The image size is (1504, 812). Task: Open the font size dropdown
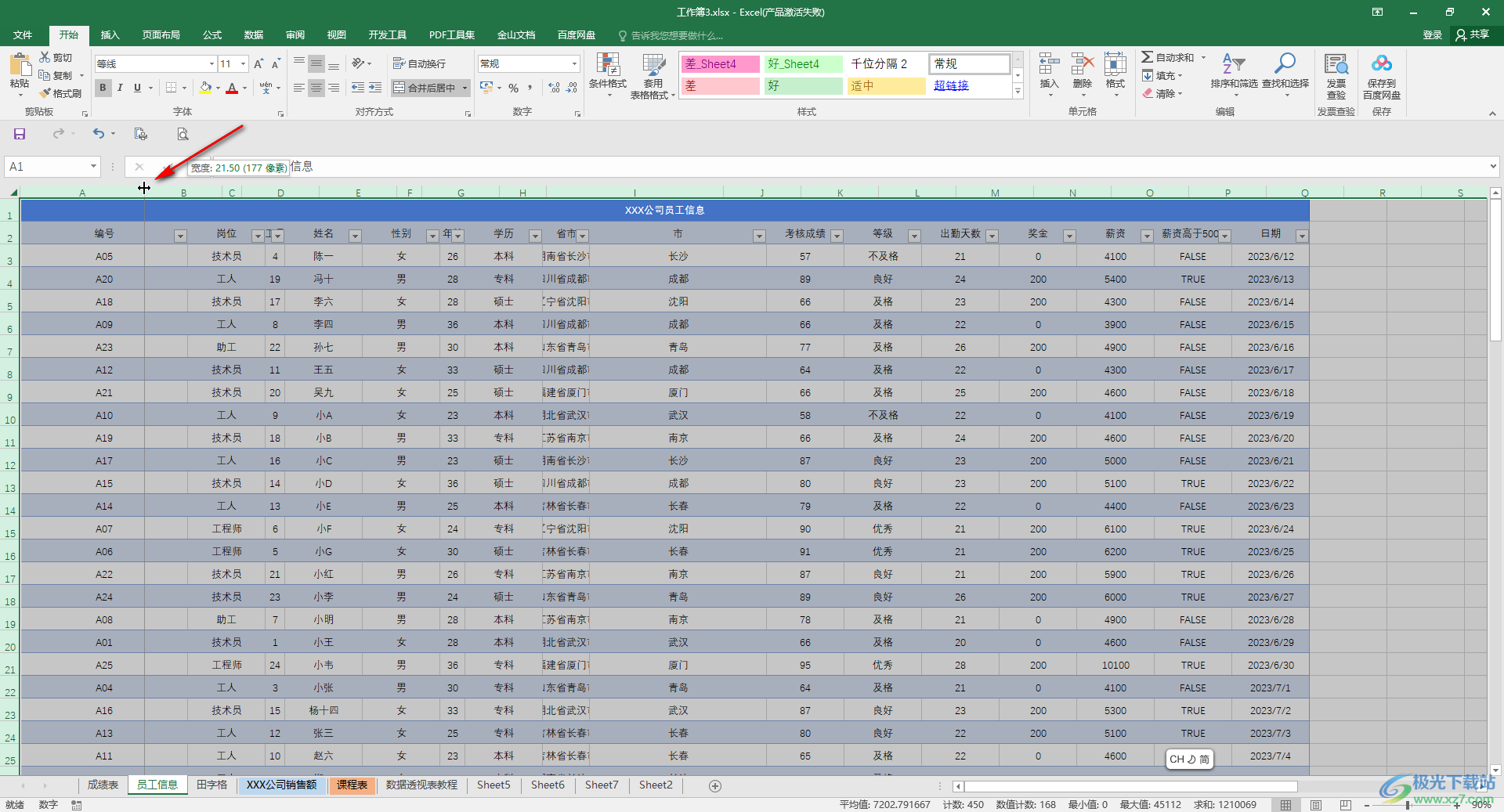[x=244, y=63]
